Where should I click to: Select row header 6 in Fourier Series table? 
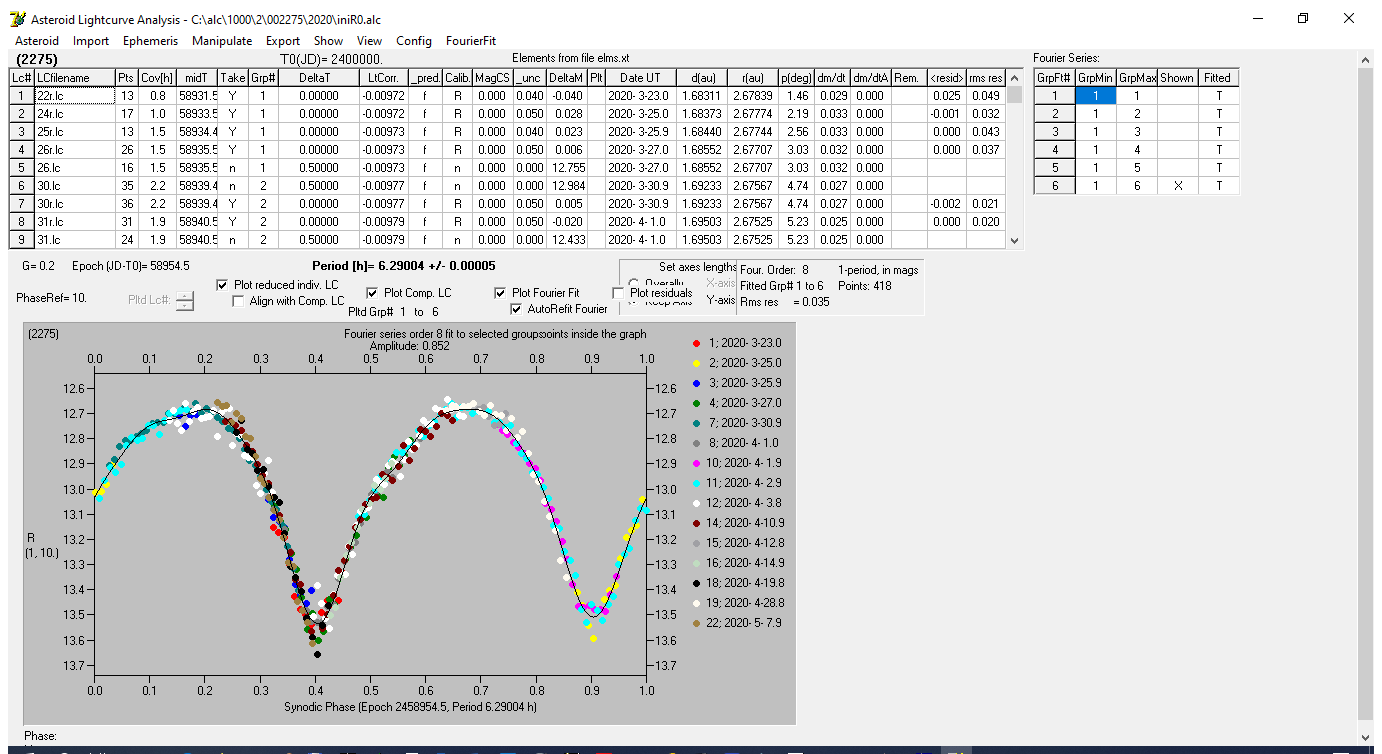point(1054,186)
